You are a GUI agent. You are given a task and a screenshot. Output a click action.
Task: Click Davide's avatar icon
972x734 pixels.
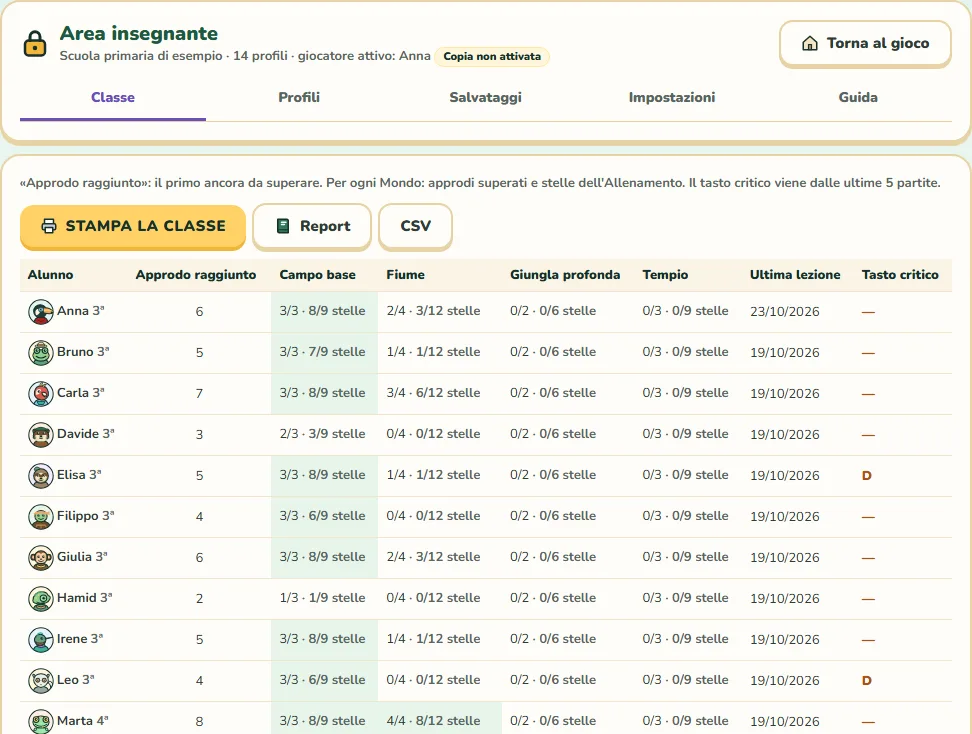pos(41,434)
